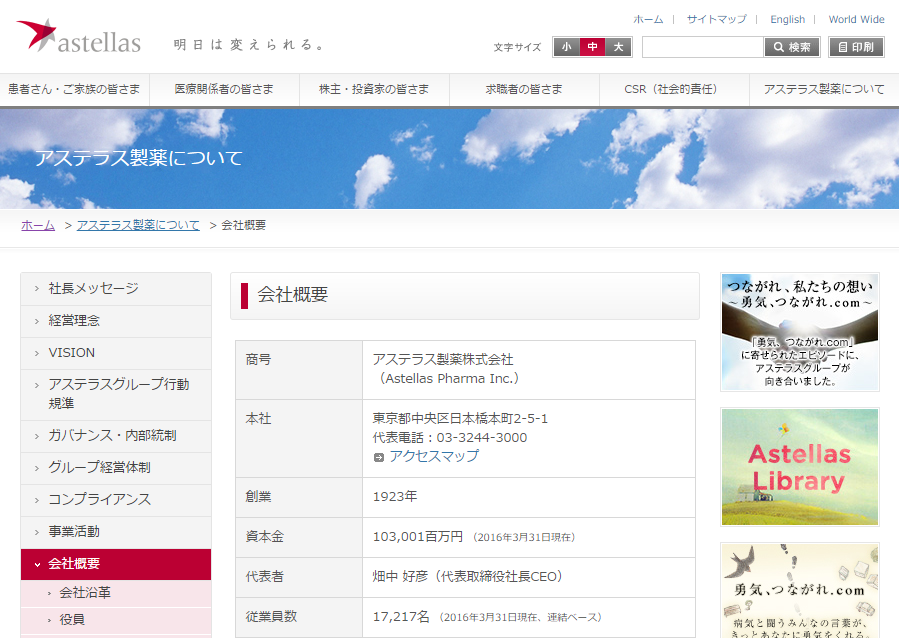Click arrow icon beside アクセスマップ
This screenshot has height=638, width=899.
tap(378, 457)
